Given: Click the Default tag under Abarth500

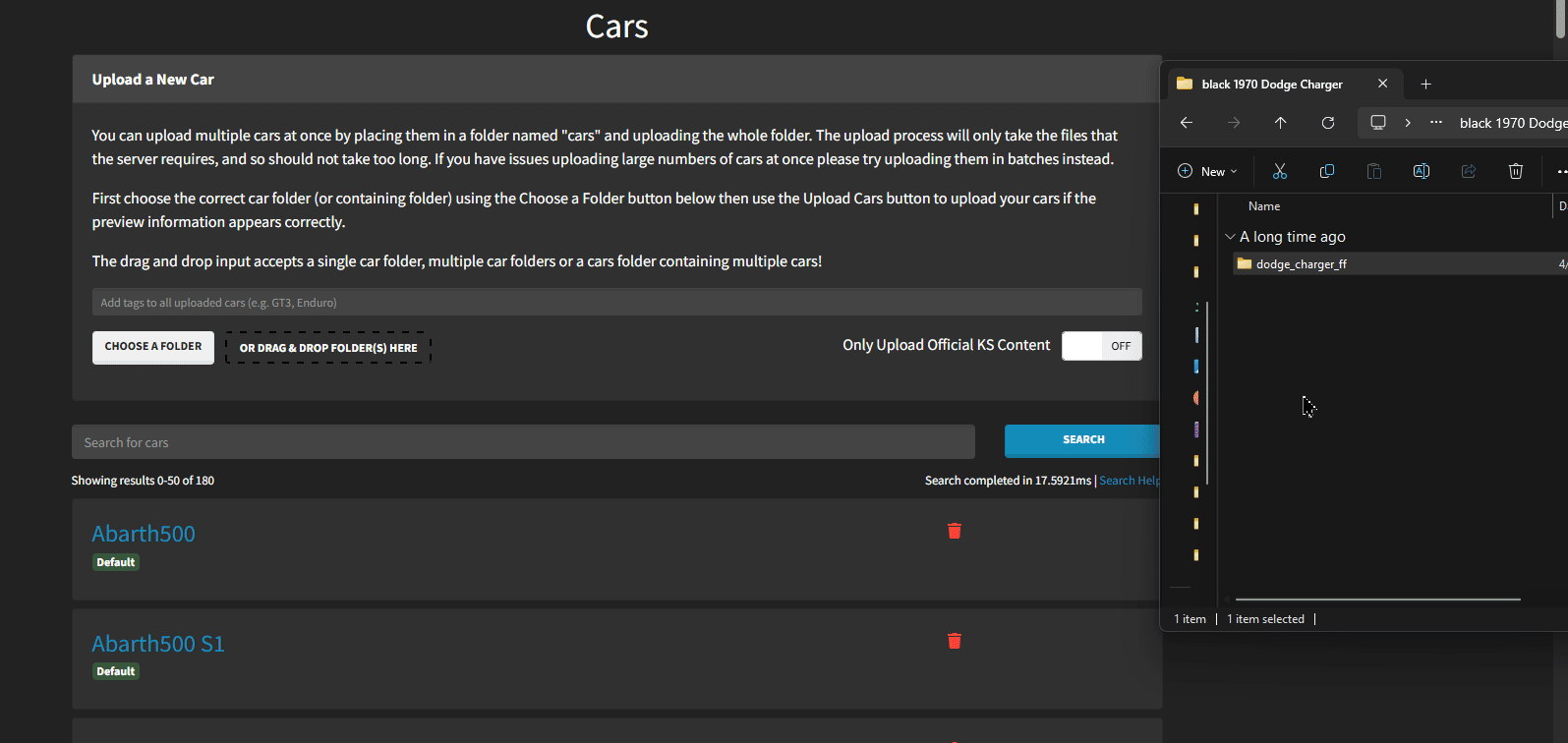Looking at the screenshot, I should click(x=116, y=562).
